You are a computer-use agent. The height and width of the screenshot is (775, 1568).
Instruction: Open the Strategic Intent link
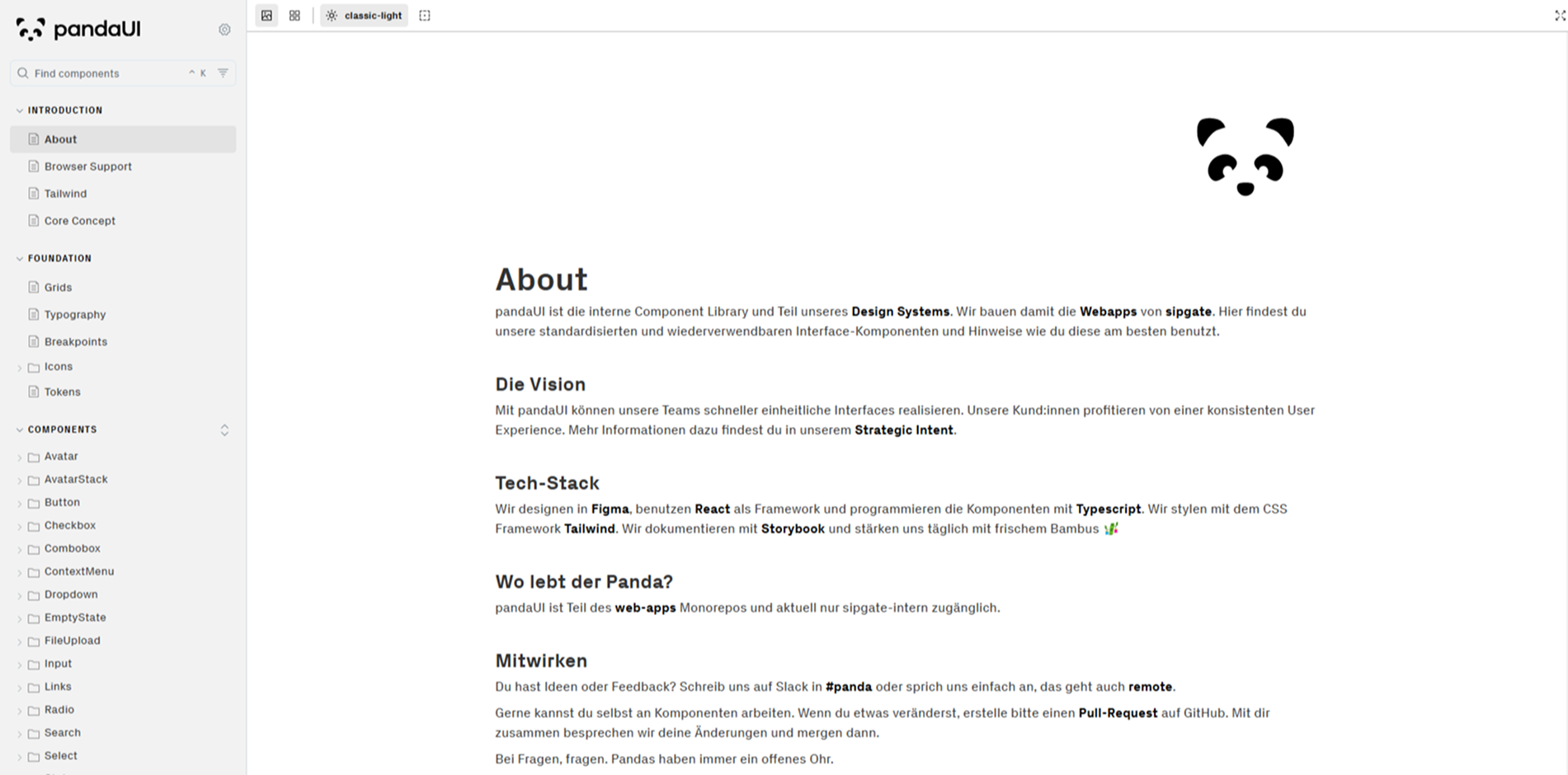pos(903,430)
